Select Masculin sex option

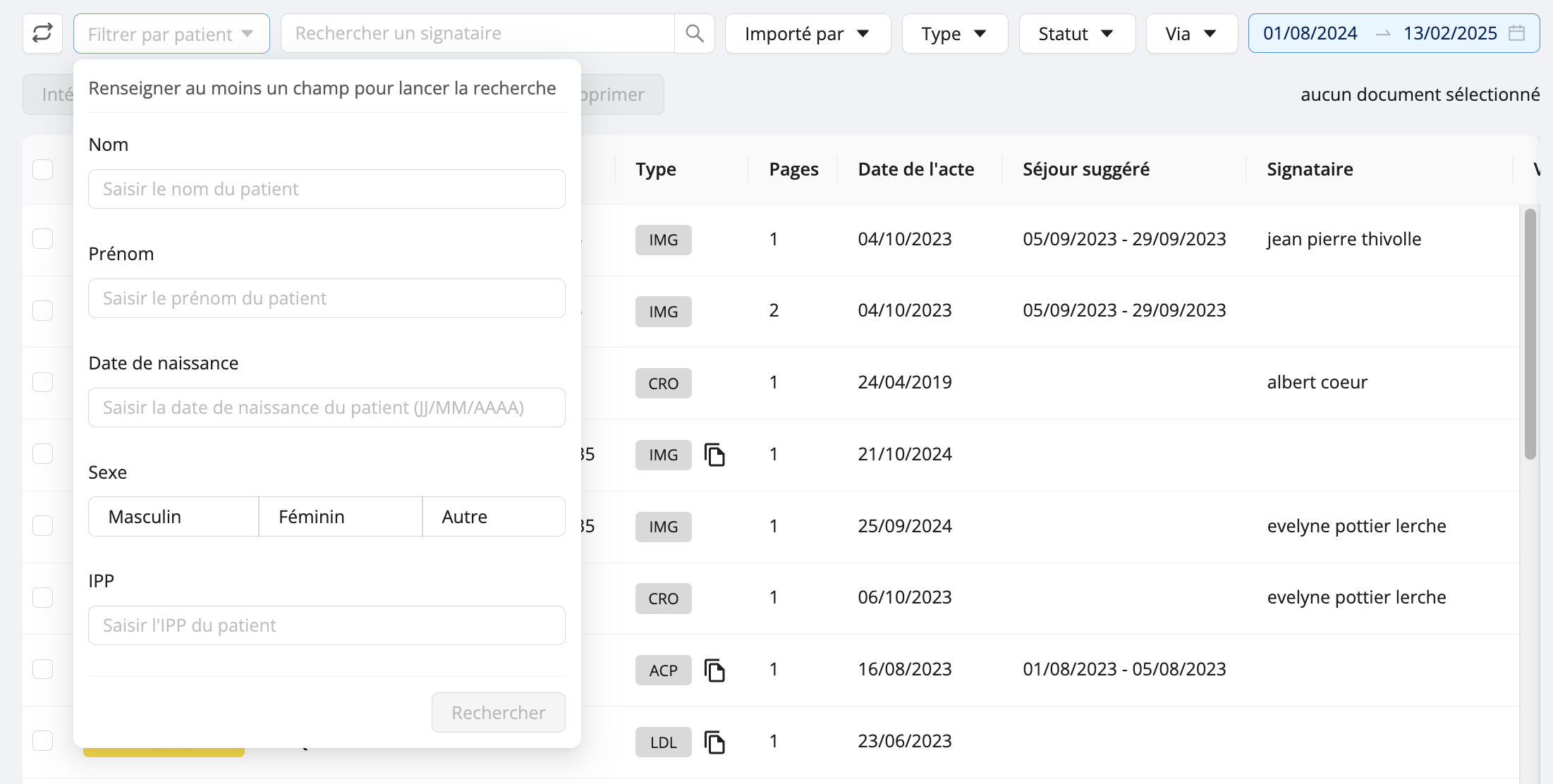click(x=173, y=517)
